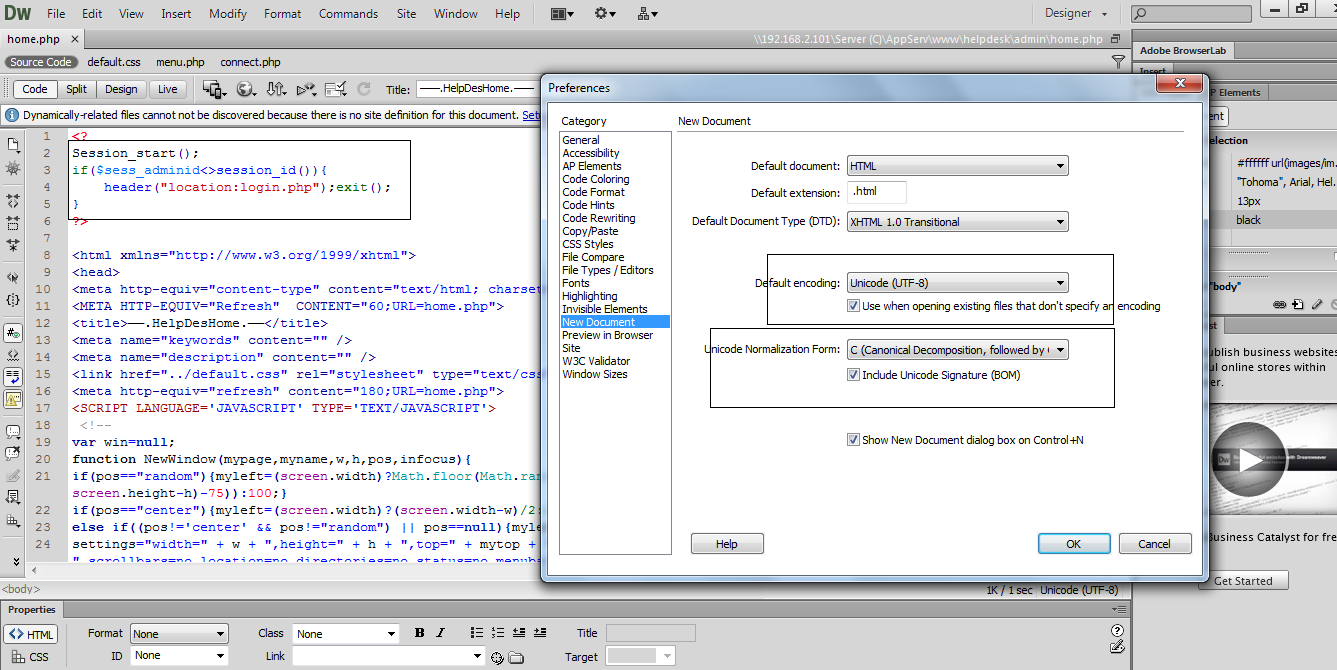Open the Extend Dreamweaver gear menu

coord(605,14)
